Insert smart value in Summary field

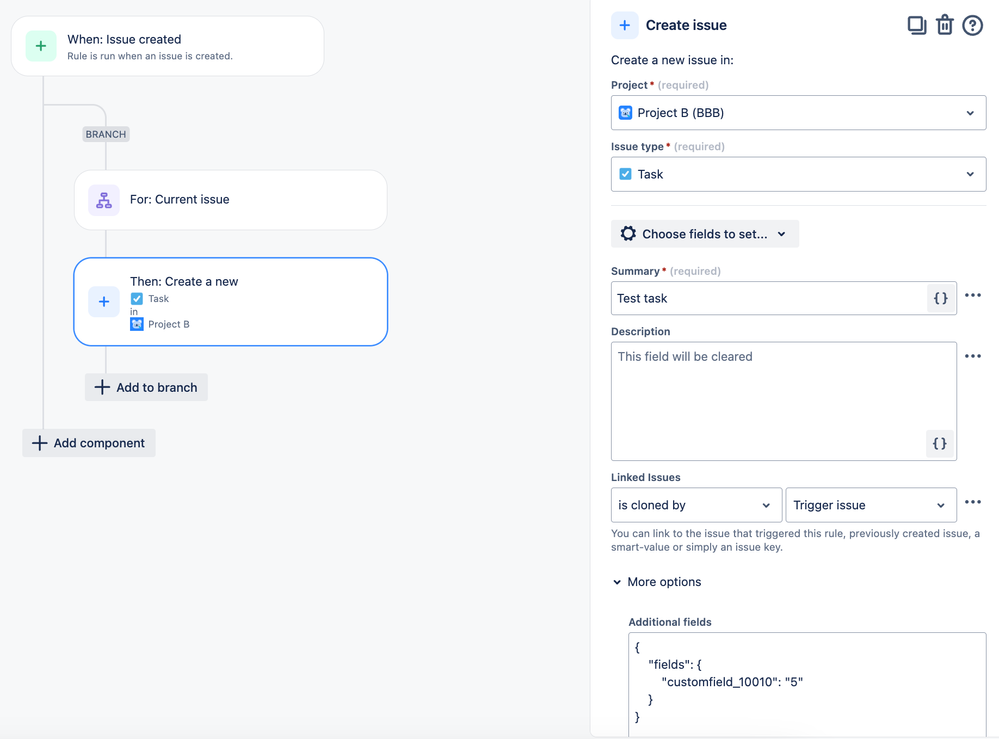click(x=940, y=298)
